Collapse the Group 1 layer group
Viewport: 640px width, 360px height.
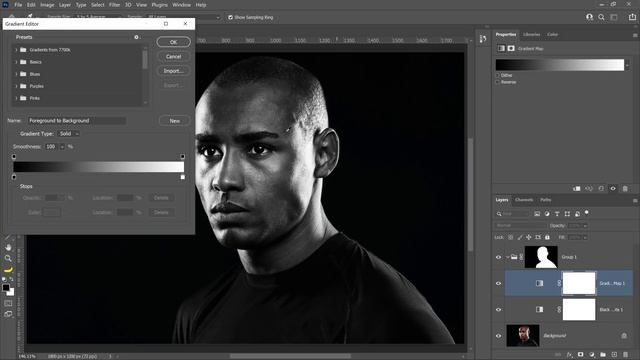point(507,257)
